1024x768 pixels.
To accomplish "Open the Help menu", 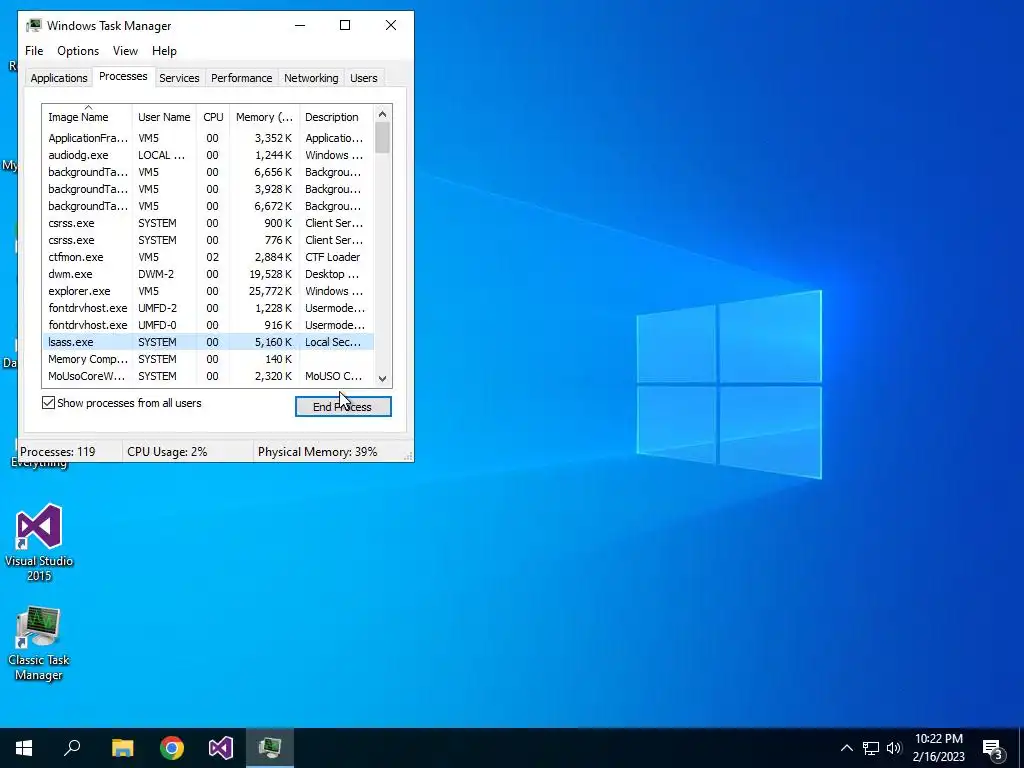I will coord(164,51).
